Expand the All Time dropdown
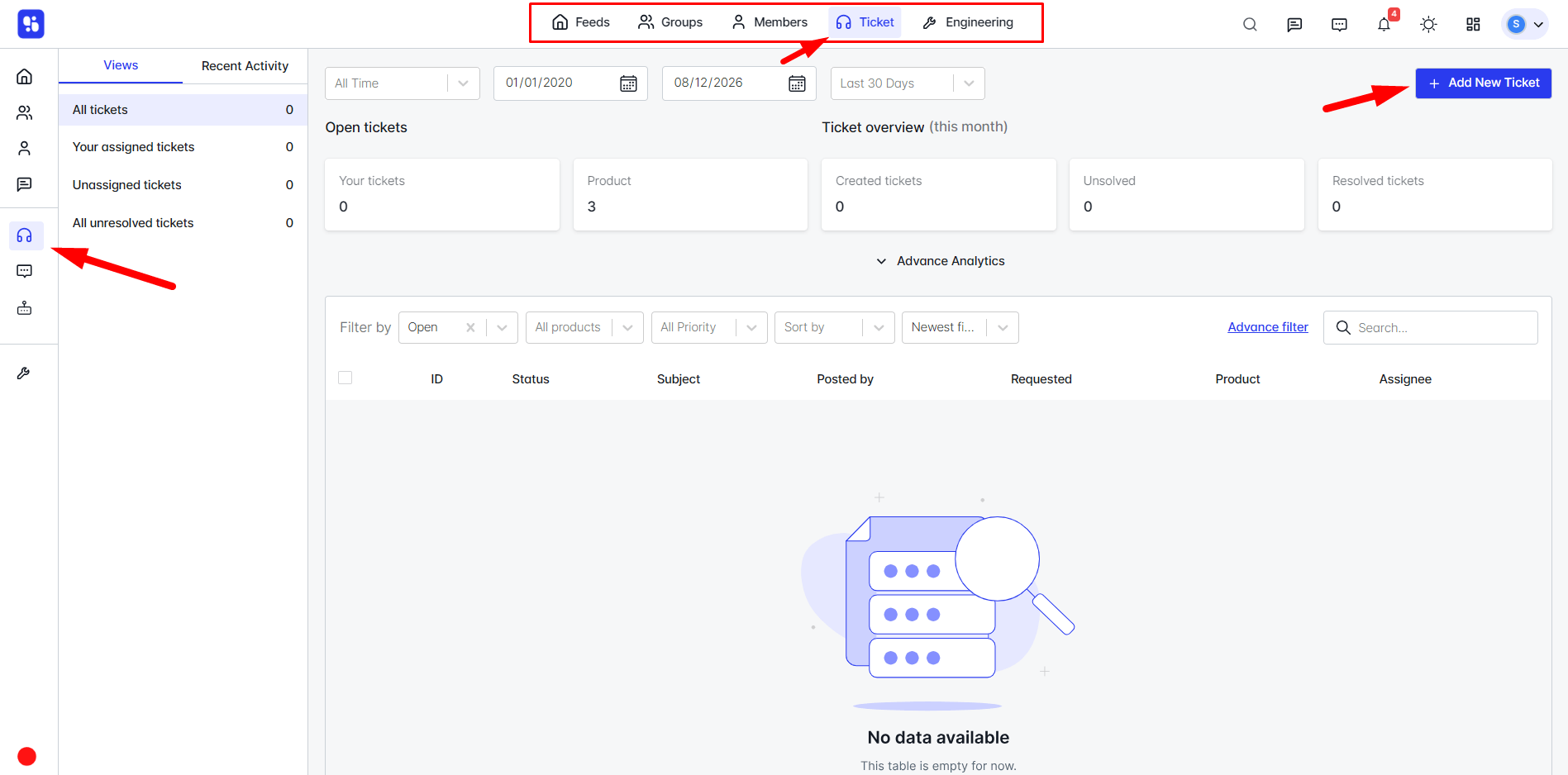 [x=403, y=83]
